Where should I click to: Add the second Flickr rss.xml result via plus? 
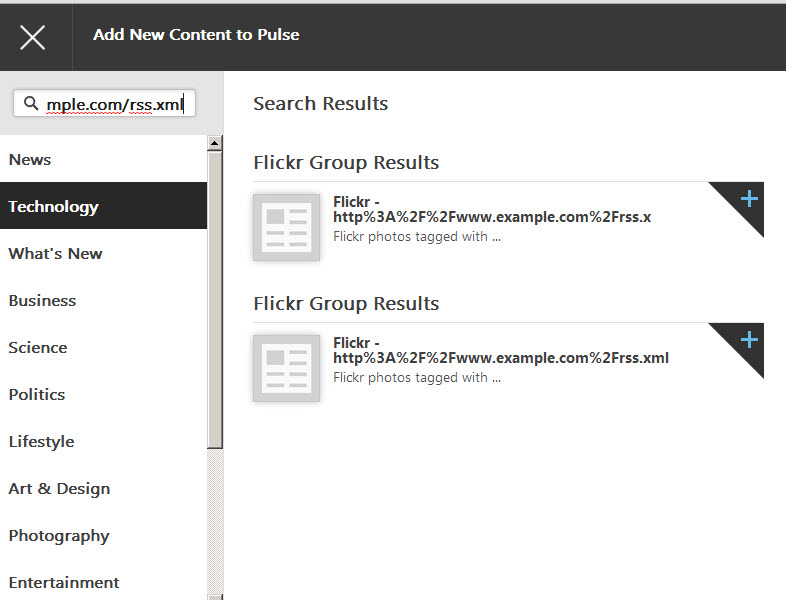point(749,340)
